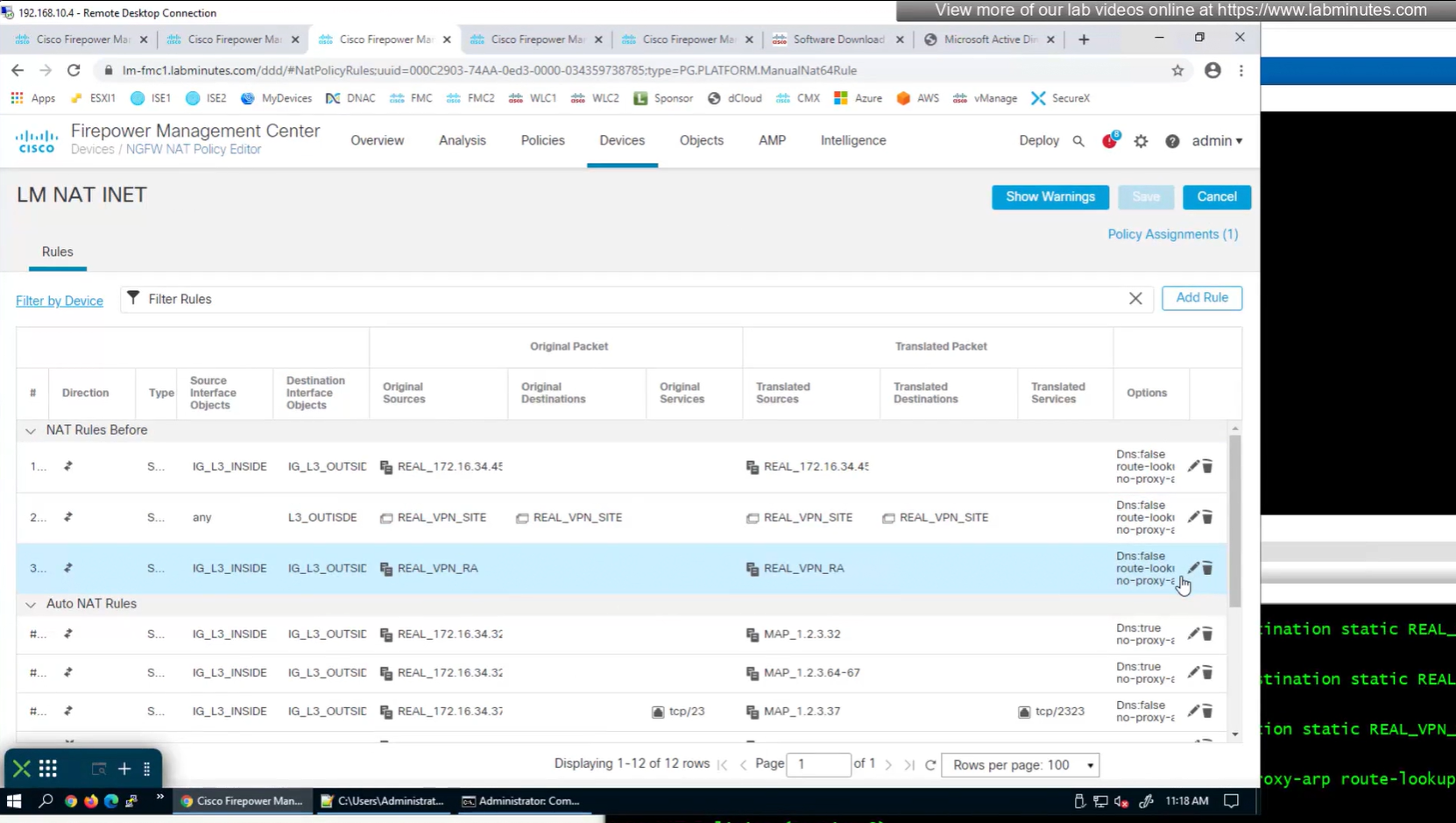The image size is (1456, 823).
Task: Refresh the rules table pagination
Action: click(x=930, y=765)
